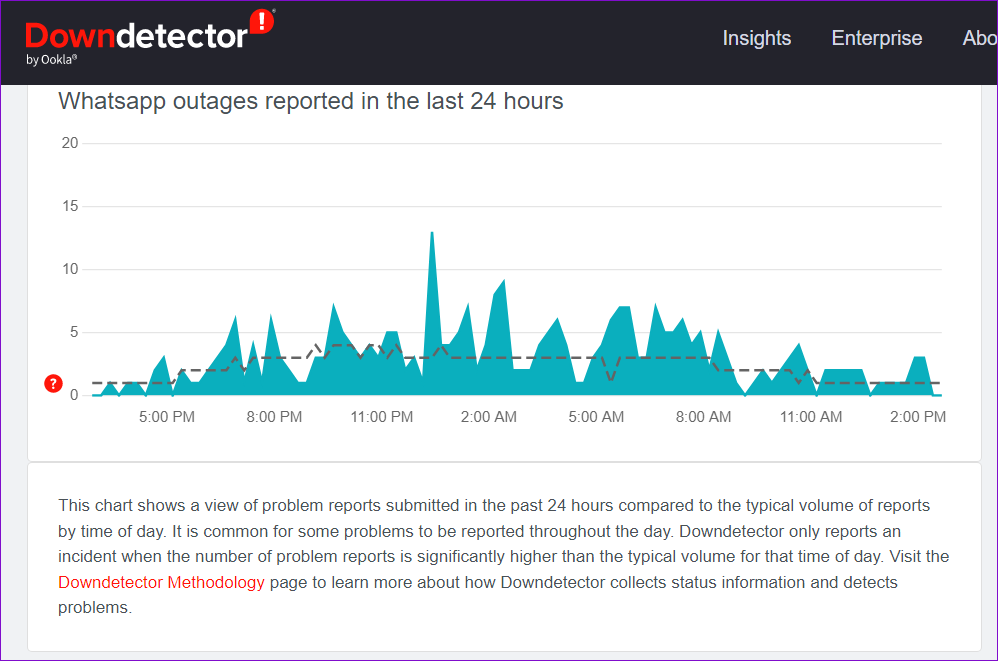
Task: Click the 2:00 AM axis label
Action: (488, 417)
